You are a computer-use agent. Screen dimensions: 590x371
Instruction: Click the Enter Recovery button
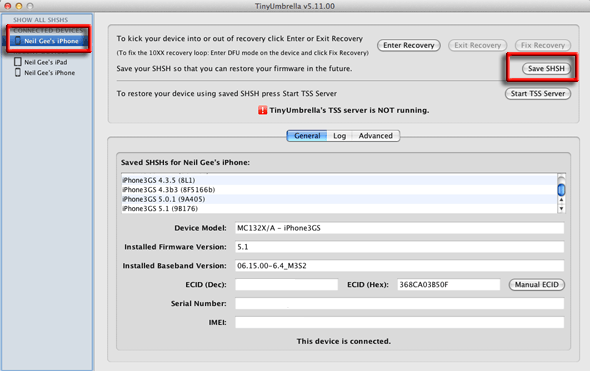[x=409, y=45]
